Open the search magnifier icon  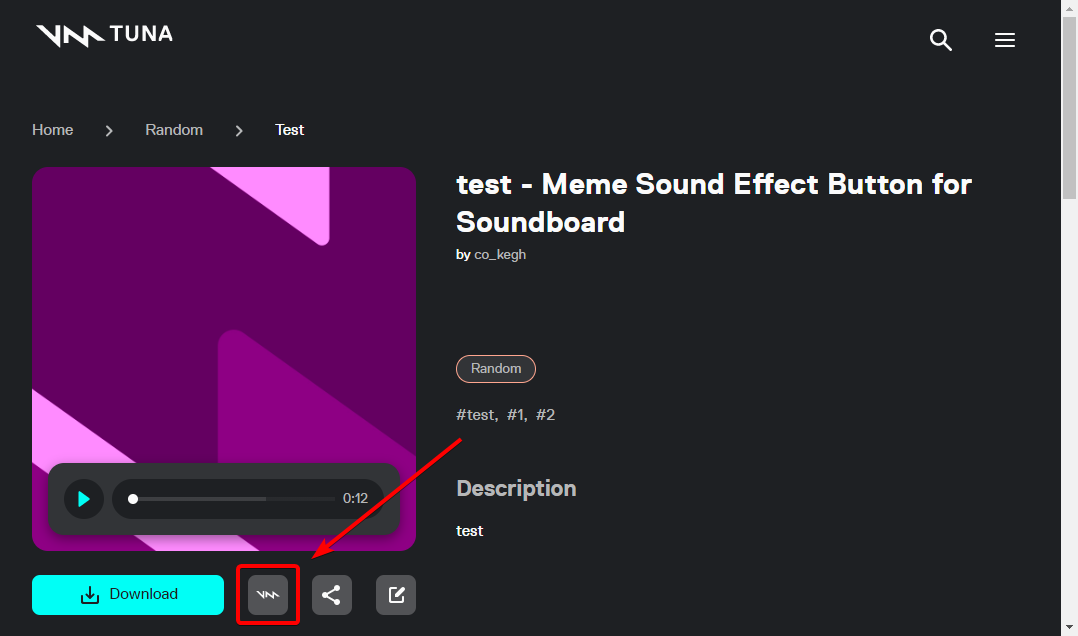940,40
